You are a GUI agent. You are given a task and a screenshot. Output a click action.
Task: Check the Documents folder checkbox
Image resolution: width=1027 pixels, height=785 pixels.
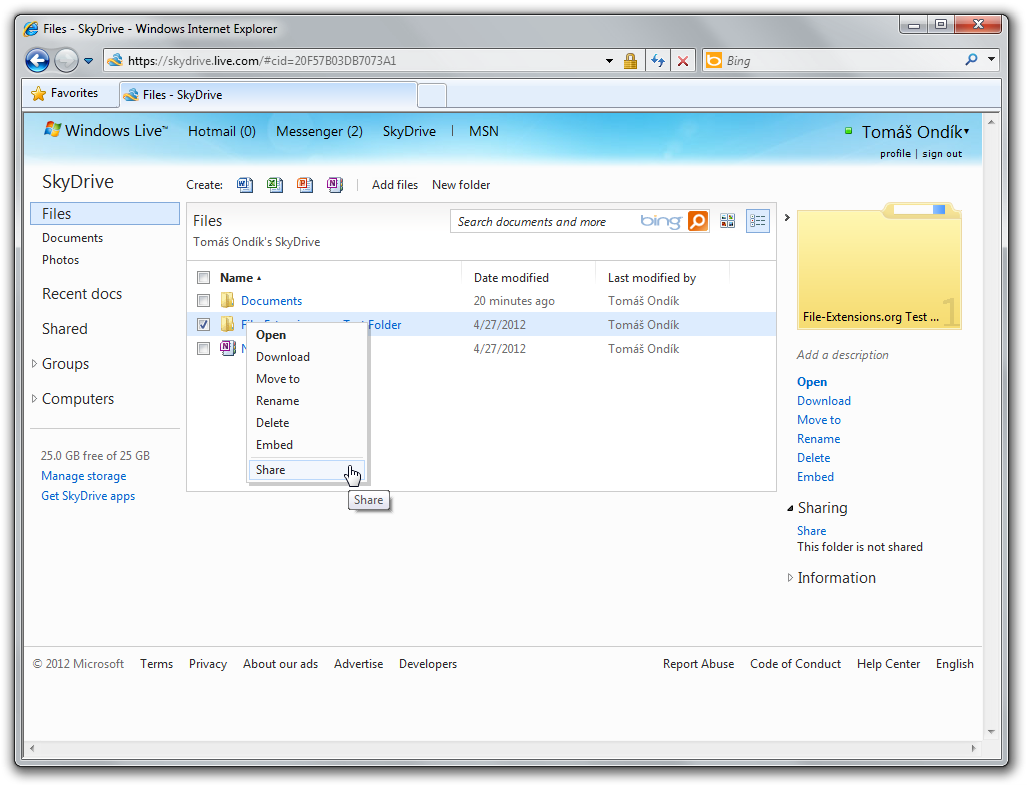(204, 300)
